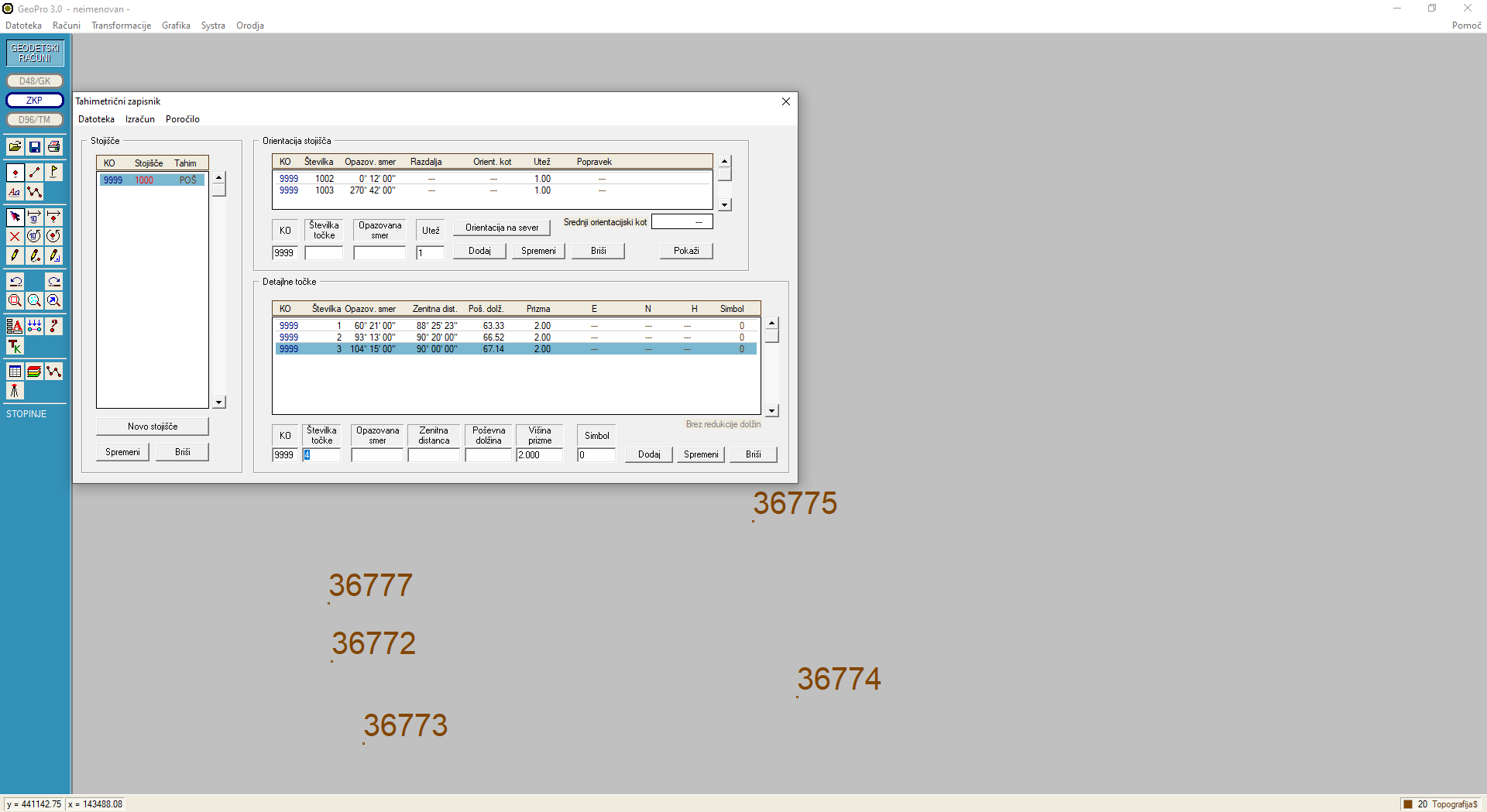Image resolution: width=1487 pixels, height=812 pixels.
Task: Click the Pokaži button
Action: [686, 251]
